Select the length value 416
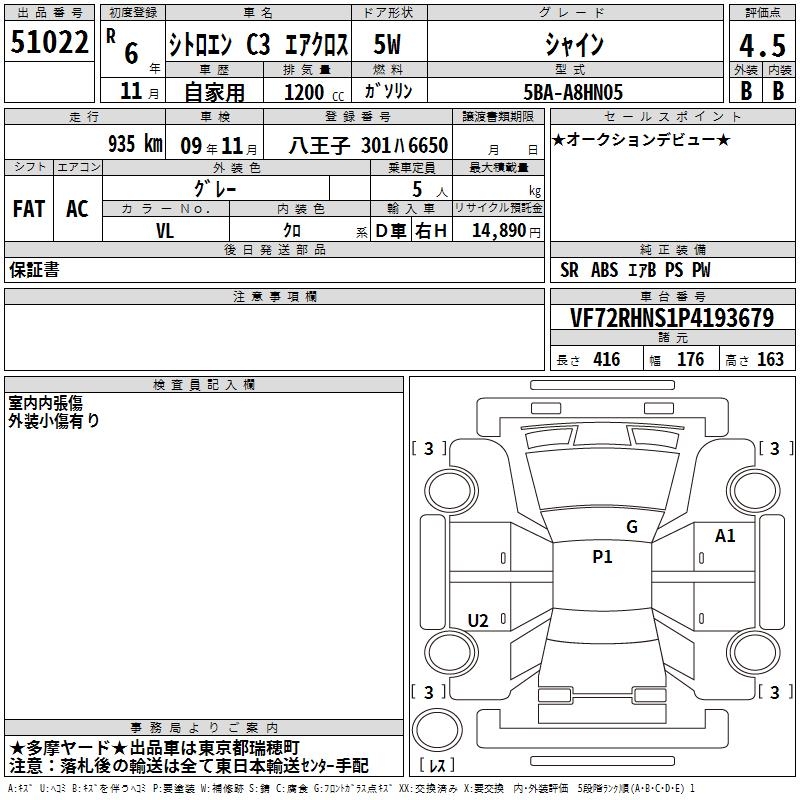800x800 pixels. [606, 359]
